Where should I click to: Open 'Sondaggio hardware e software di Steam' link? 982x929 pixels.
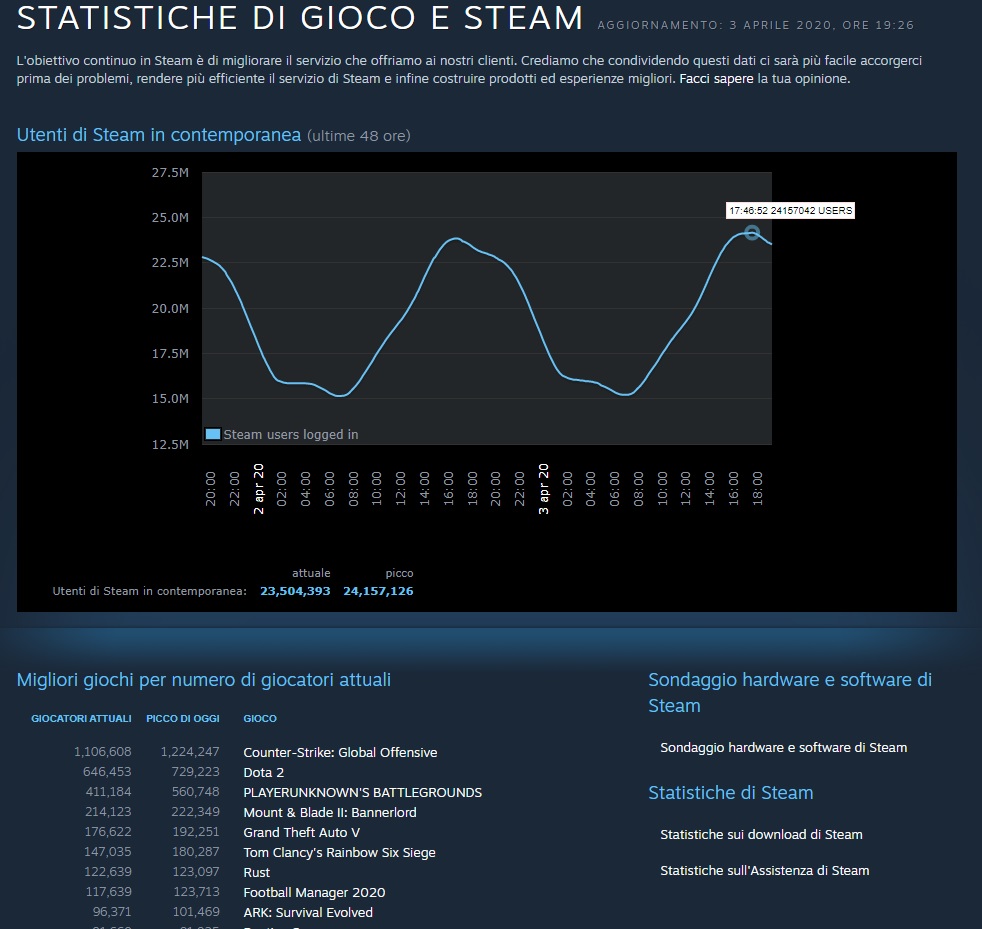(x=783, y=747)
